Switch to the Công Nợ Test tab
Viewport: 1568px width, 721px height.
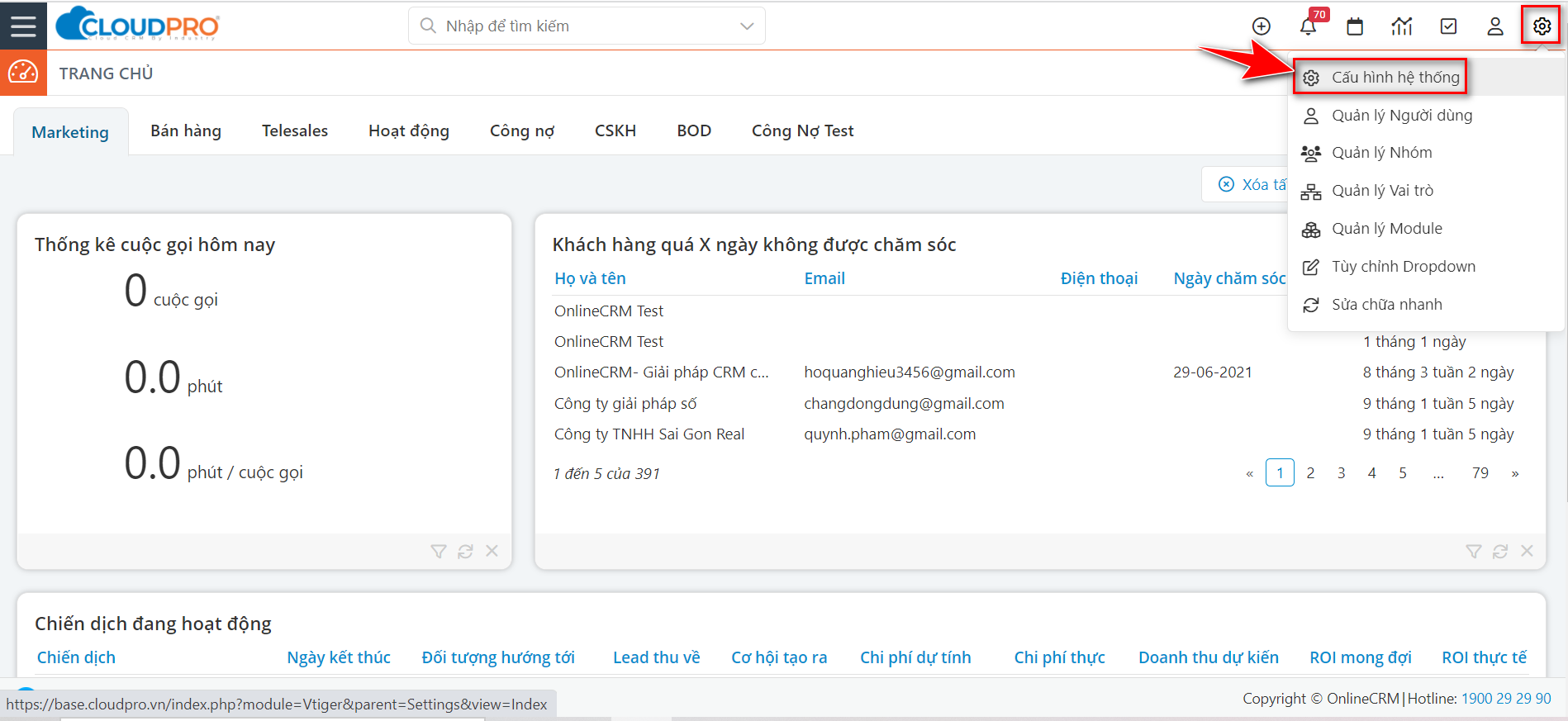[x=803, y=130]
